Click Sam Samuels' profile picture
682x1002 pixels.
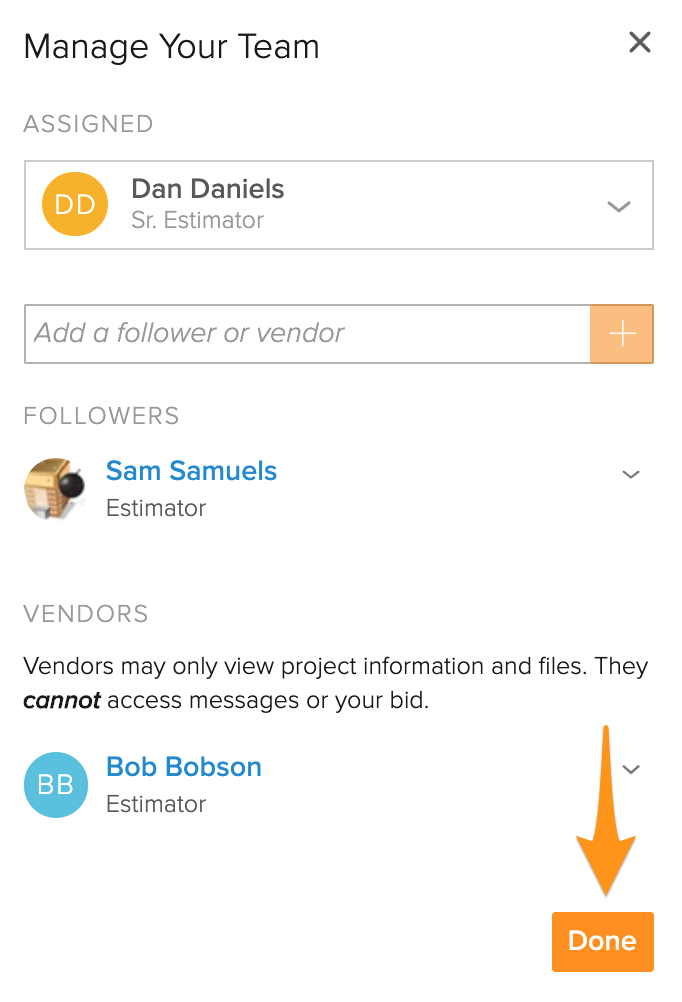(x=54, y=489)
